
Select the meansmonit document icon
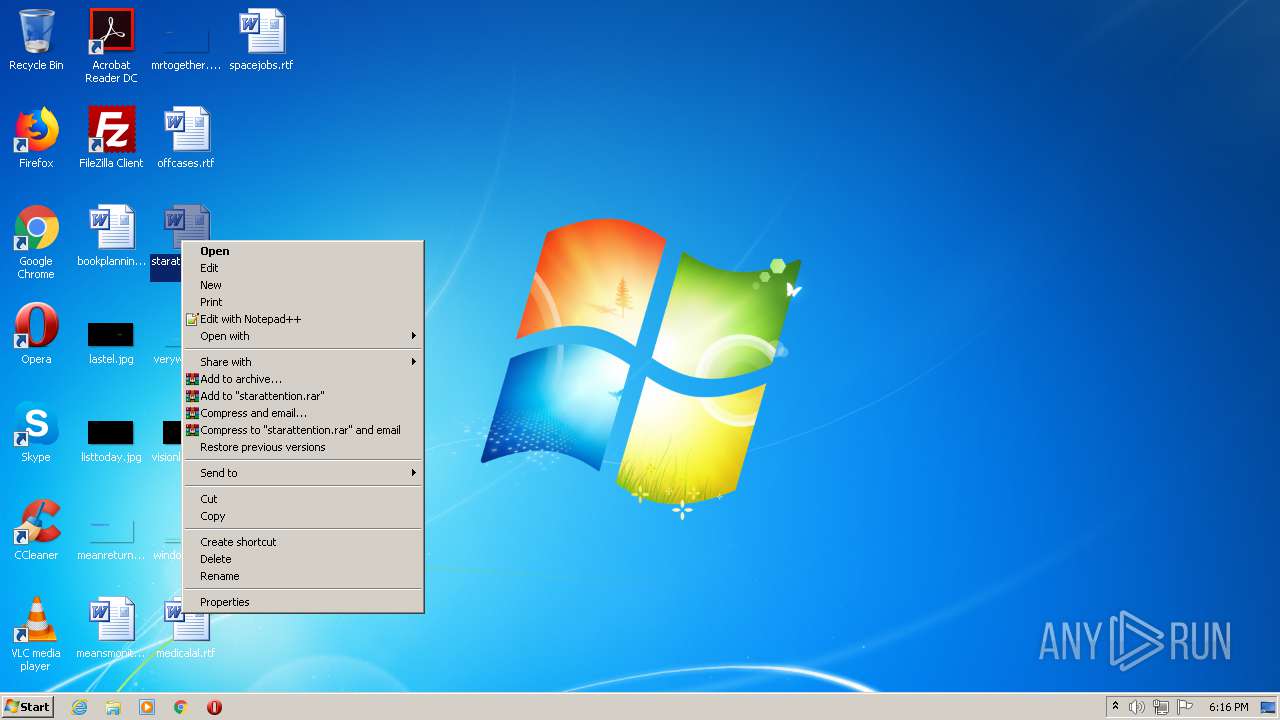click(111, 628)
